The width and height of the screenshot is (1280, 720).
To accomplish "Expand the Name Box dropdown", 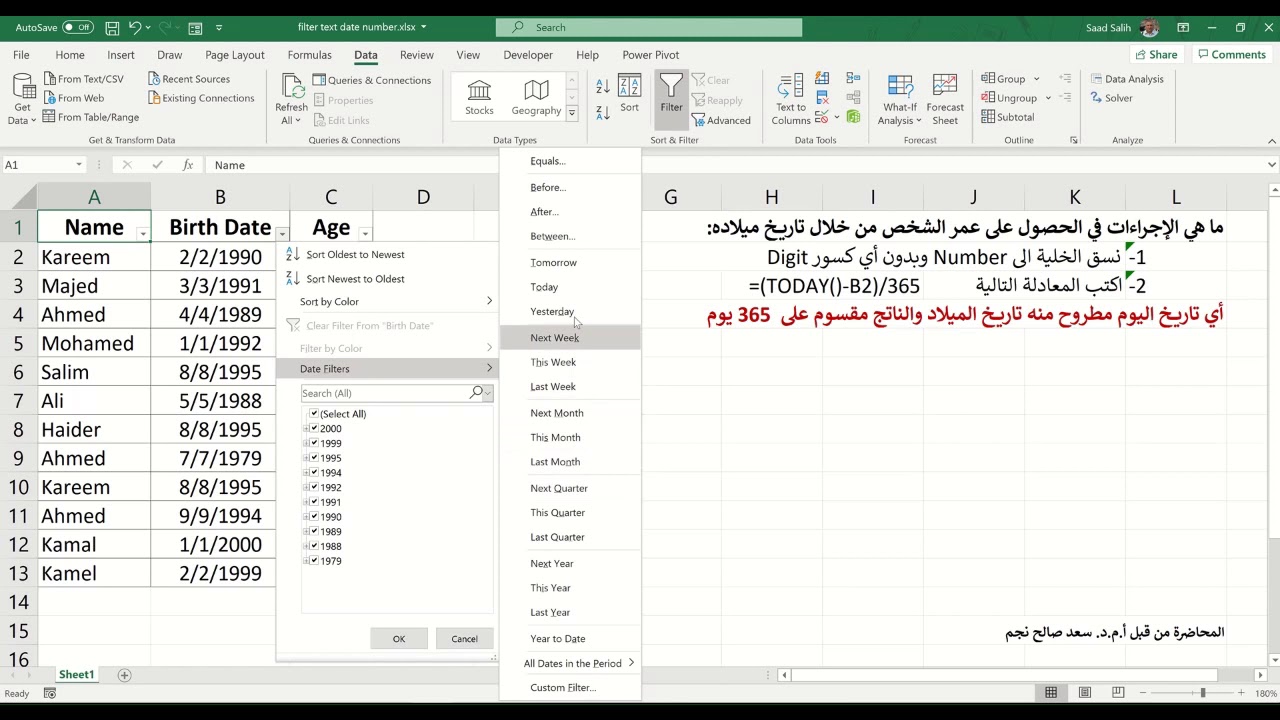I will [x=79, y=165].
